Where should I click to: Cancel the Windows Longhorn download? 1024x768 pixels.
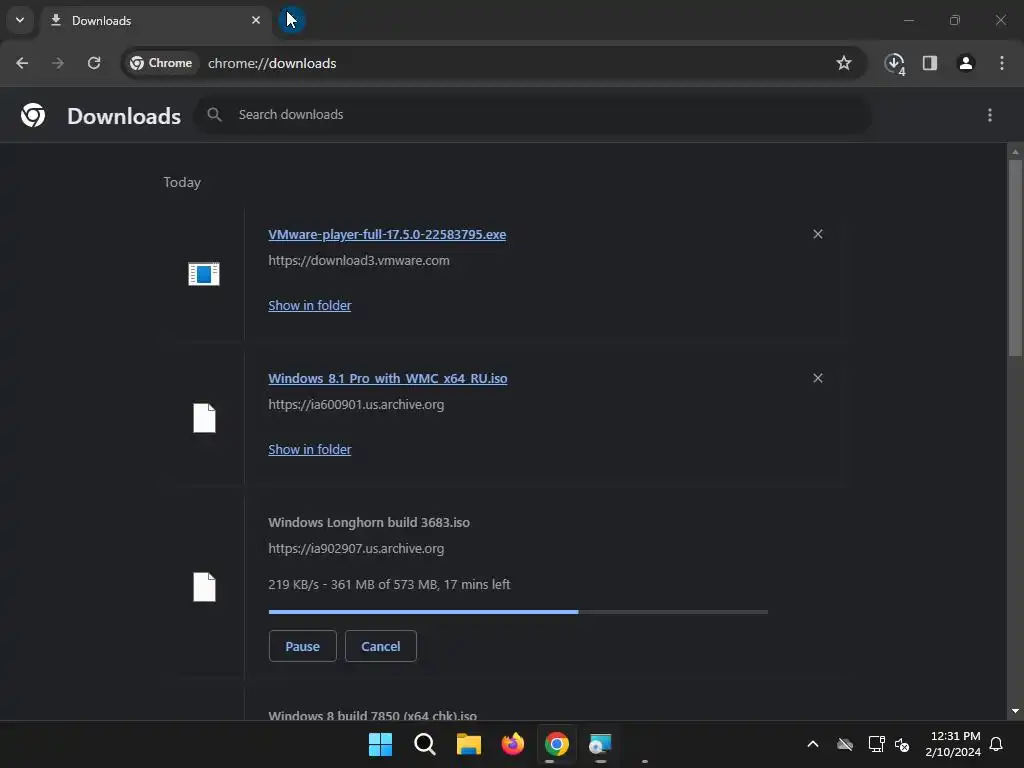pos(381,647)
